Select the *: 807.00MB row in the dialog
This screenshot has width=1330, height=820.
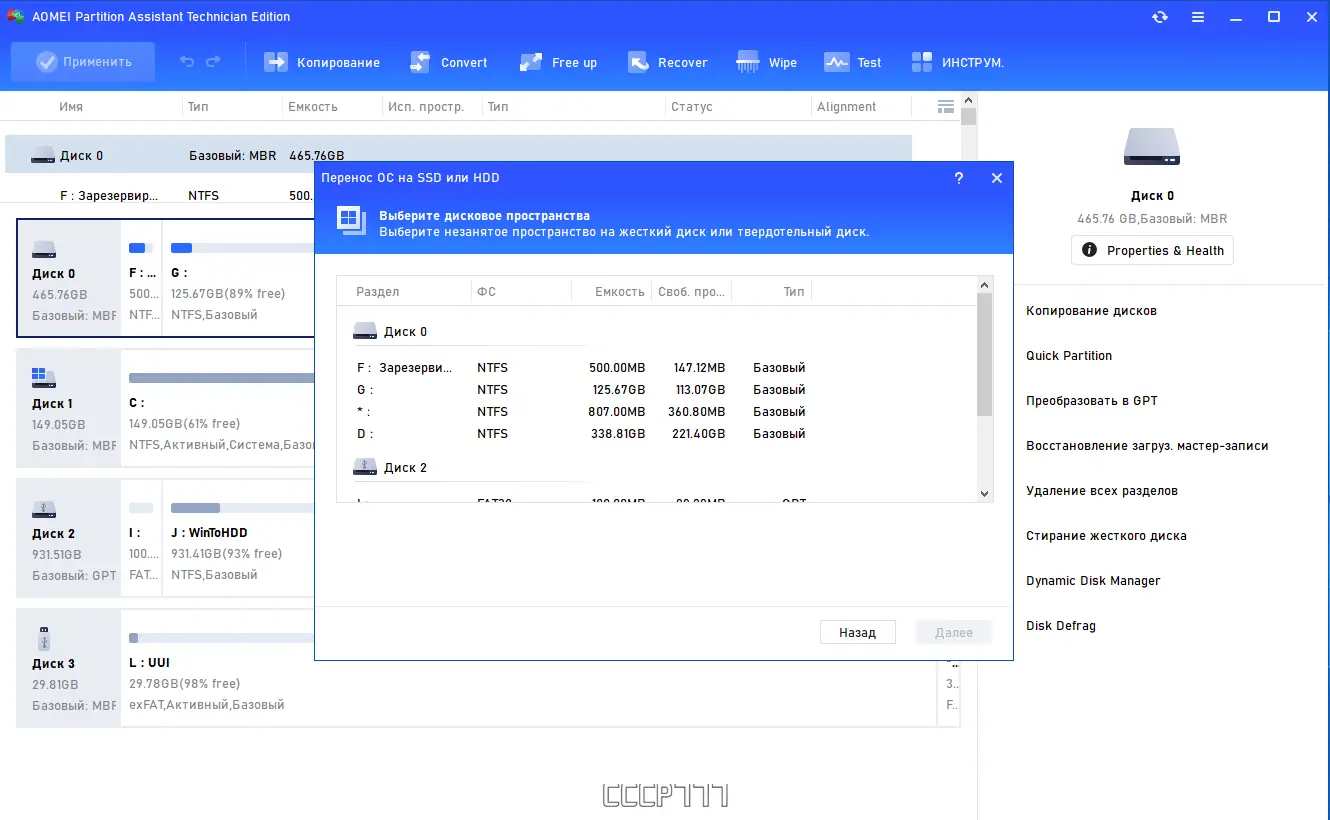656,412
